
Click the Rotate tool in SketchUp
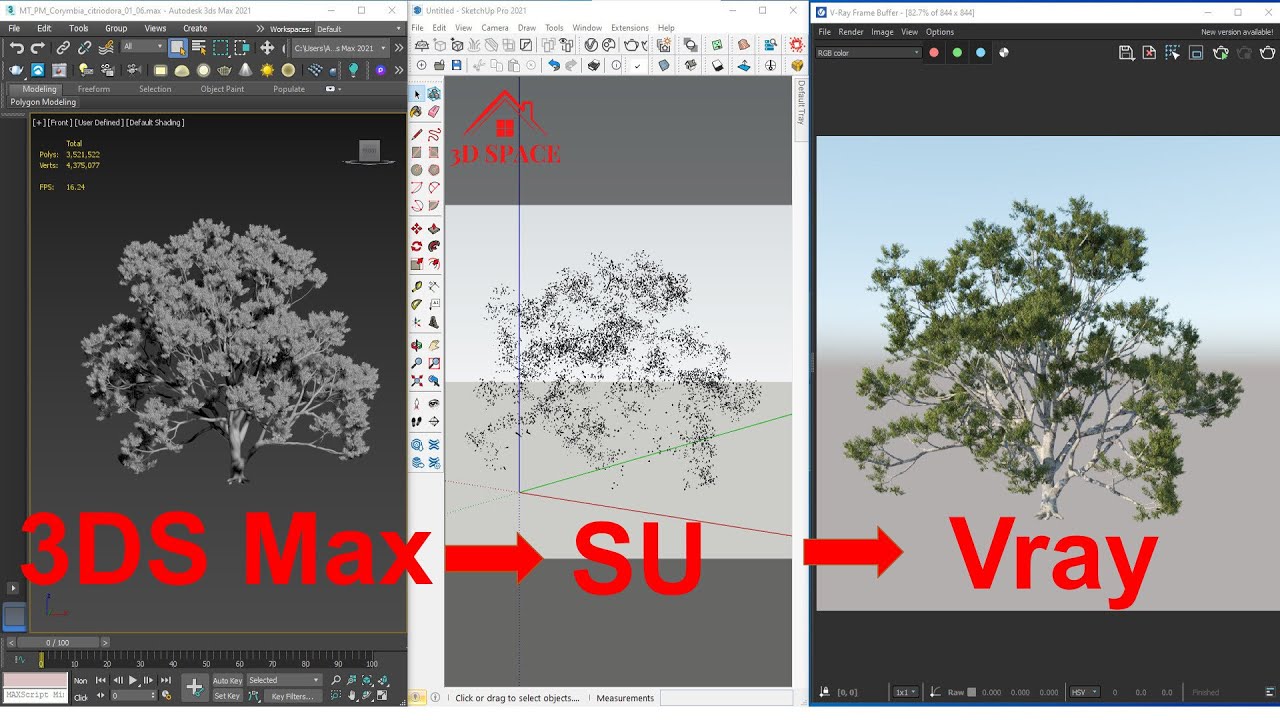point(417,246)
